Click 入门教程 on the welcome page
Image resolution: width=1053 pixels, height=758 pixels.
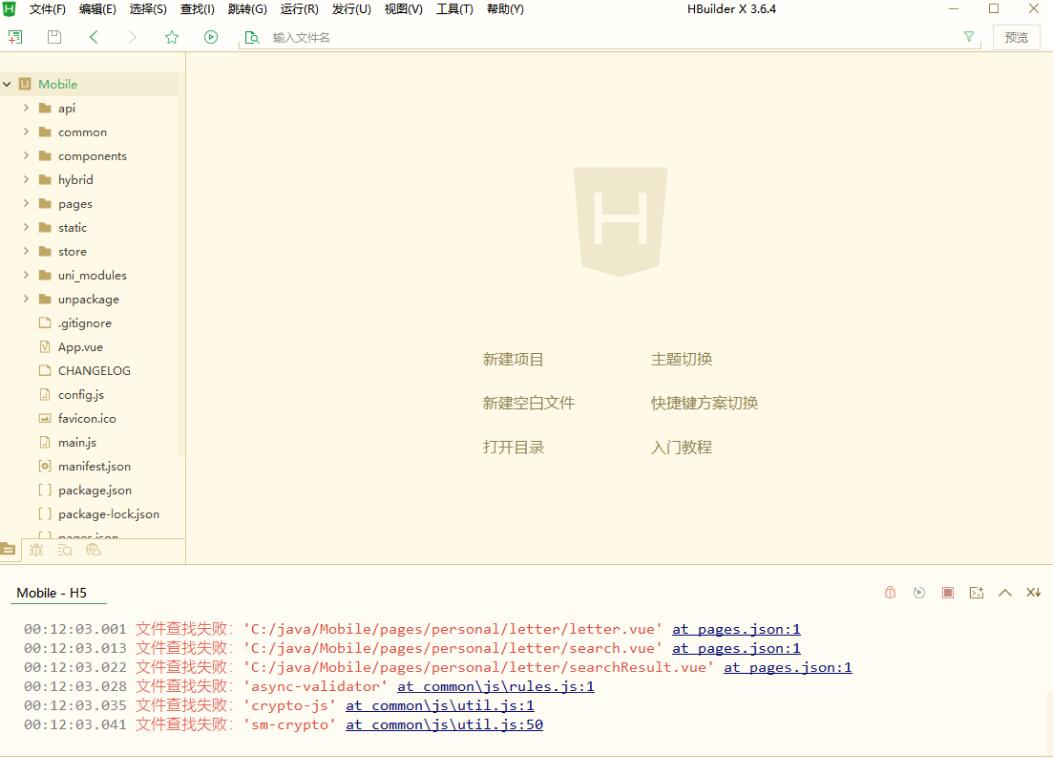(682, 447)
